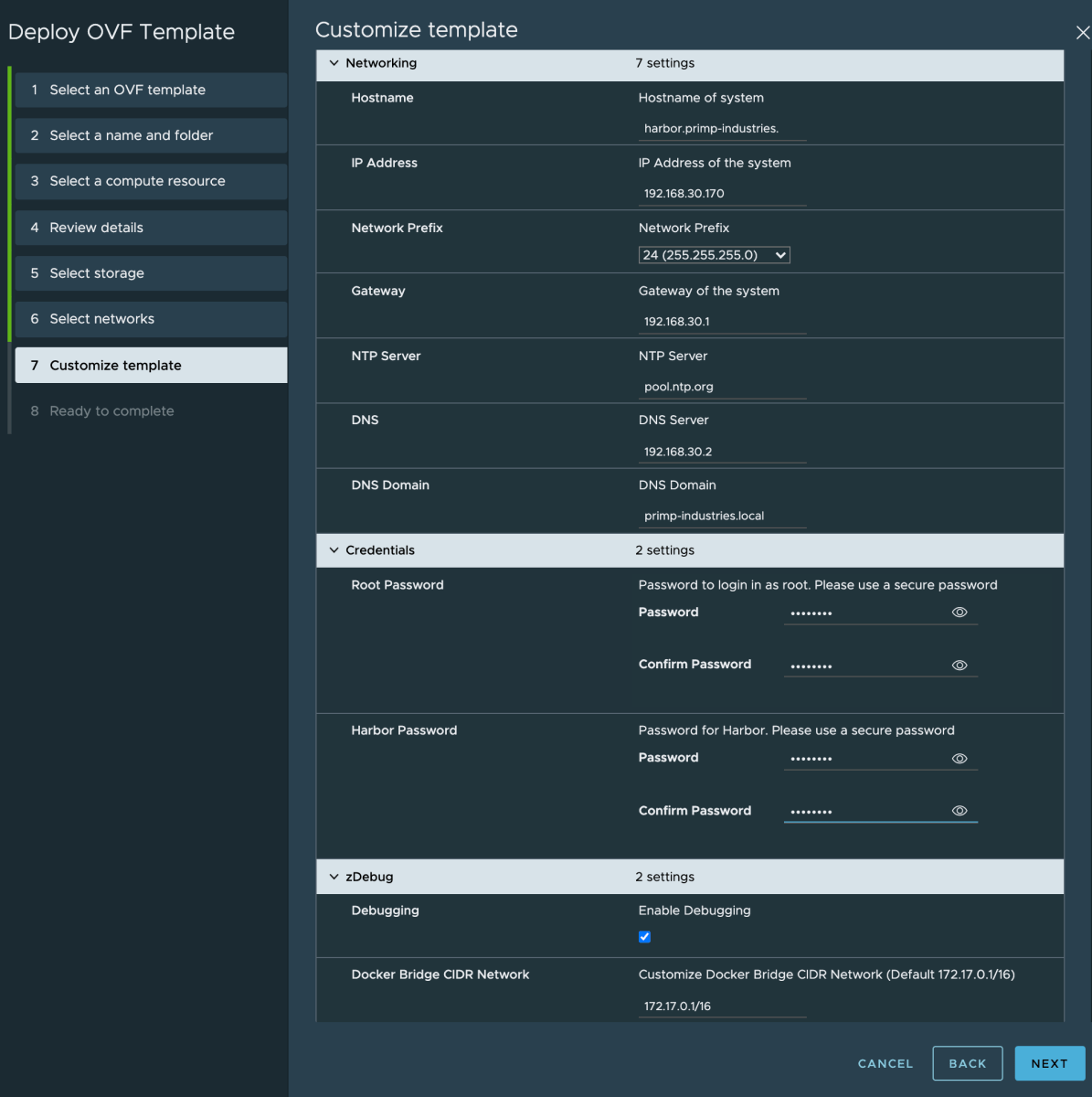Edit the Hostname input field
Viewport: 1092px width, 1097px height.
(x=721, y=129)
